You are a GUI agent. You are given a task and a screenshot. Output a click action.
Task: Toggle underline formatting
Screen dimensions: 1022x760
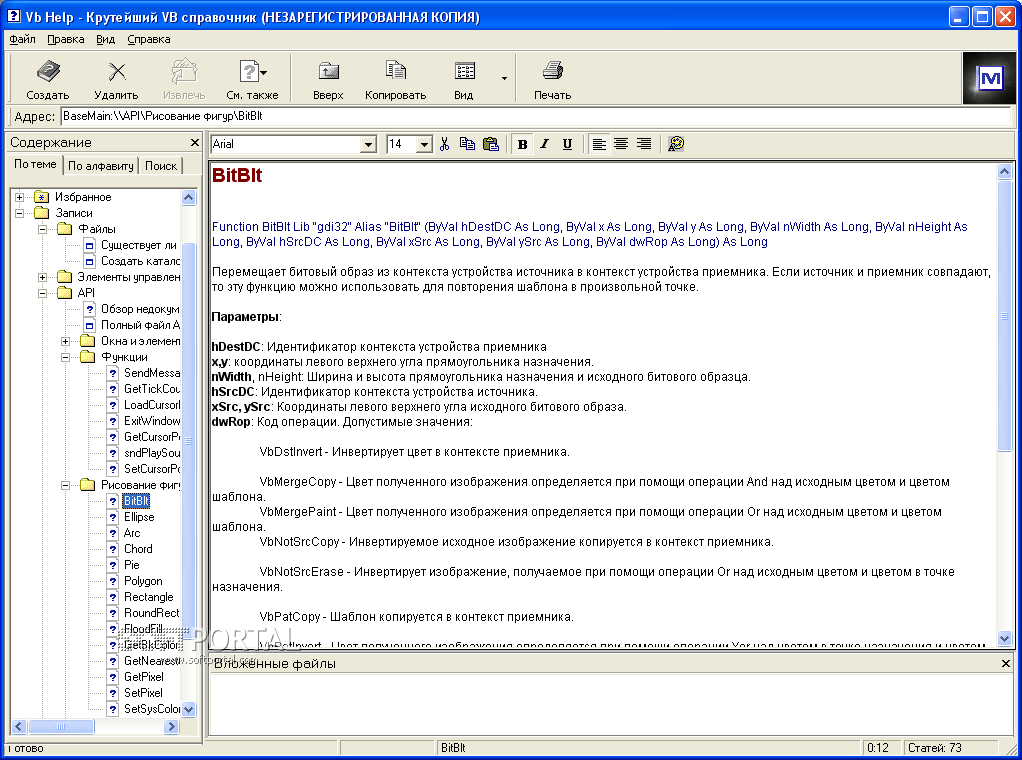pyautogui.click(x=567, y=144)
